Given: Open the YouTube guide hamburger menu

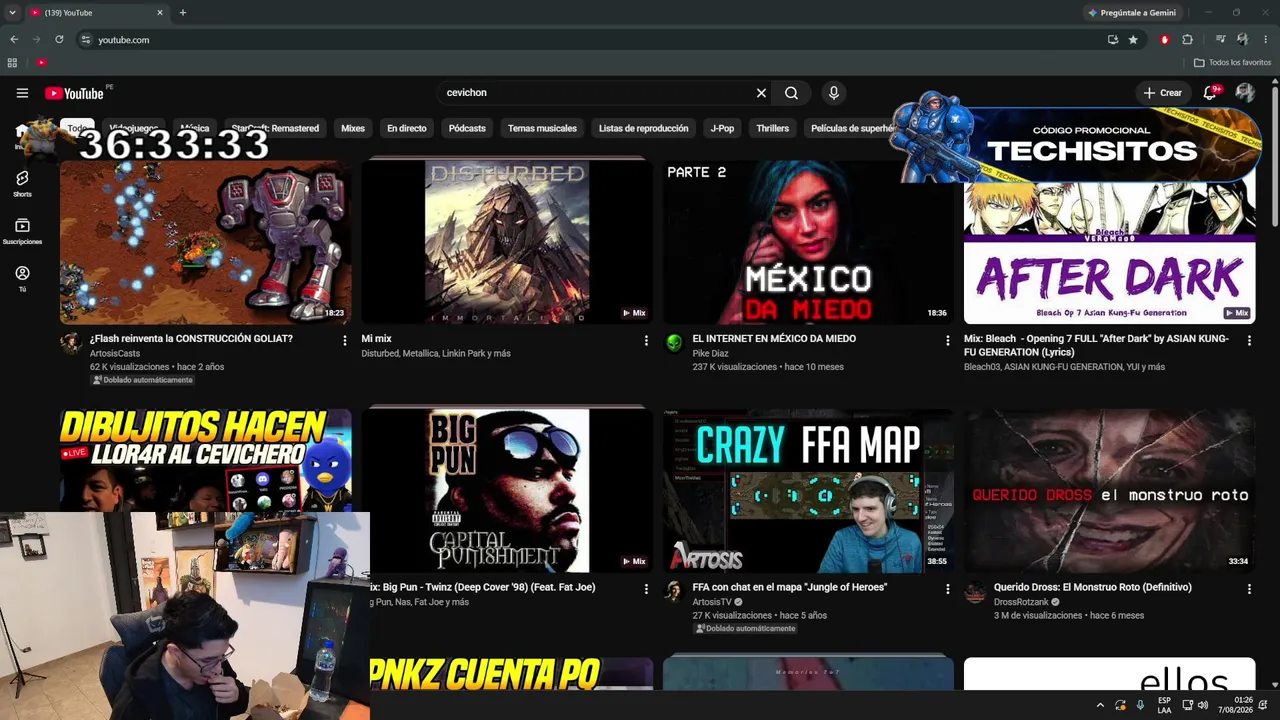Looking at the screenshot, I should tap(22, 93).
